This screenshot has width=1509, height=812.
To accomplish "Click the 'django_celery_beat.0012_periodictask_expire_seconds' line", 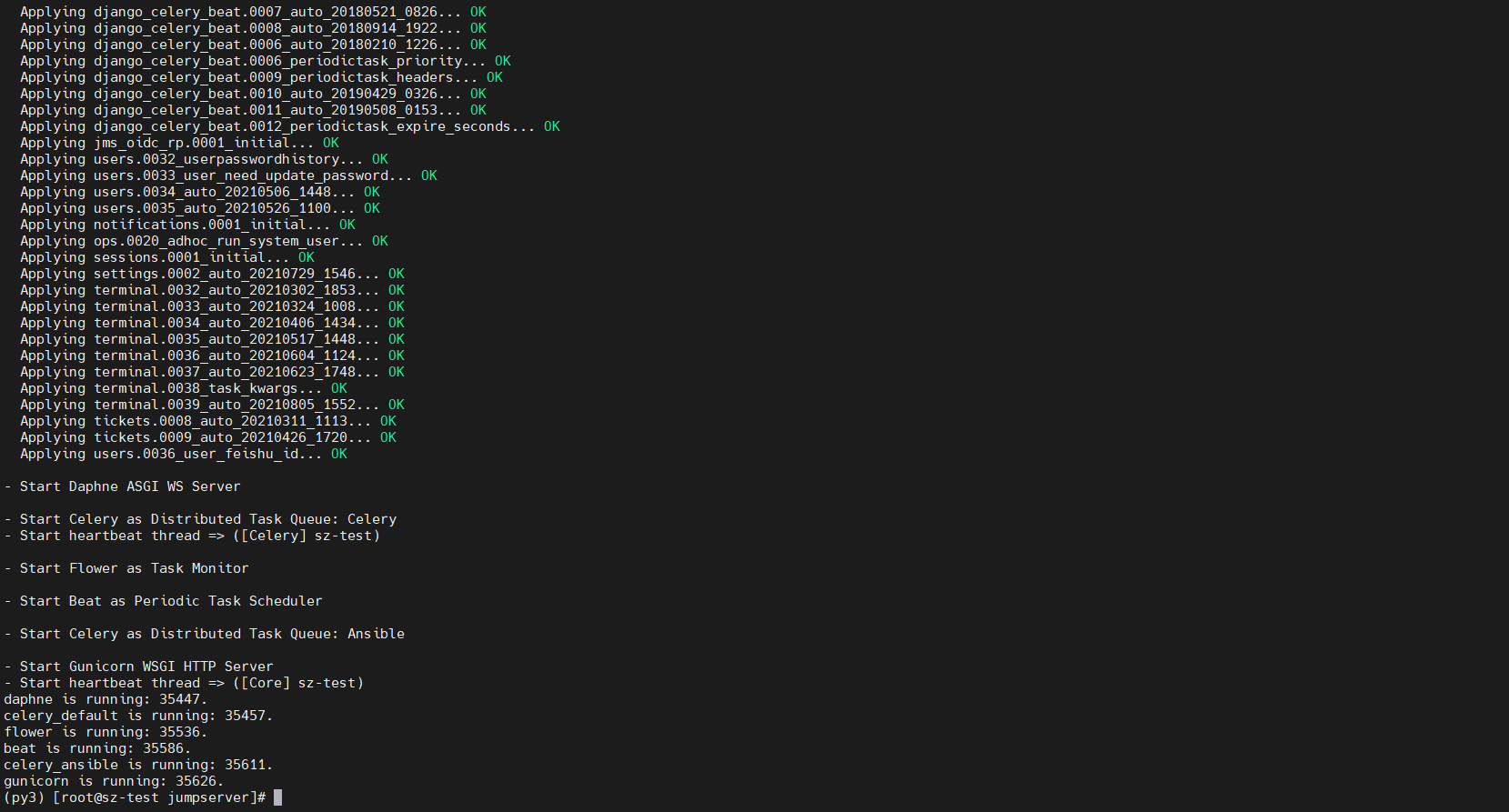I will pyautogui.click(x=290, y=126).
